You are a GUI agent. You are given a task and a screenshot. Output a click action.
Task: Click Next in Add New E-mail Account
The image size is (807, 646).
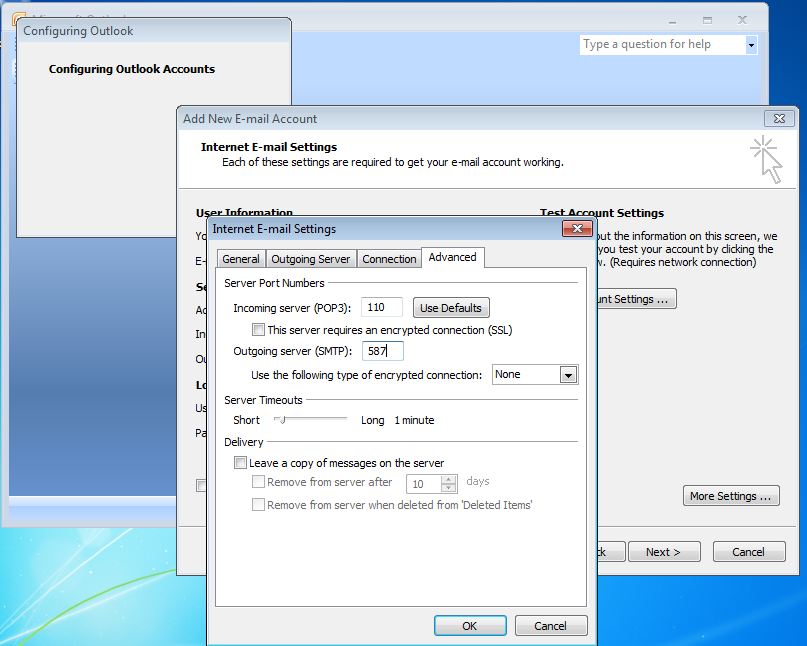click(x=664, y=552)
